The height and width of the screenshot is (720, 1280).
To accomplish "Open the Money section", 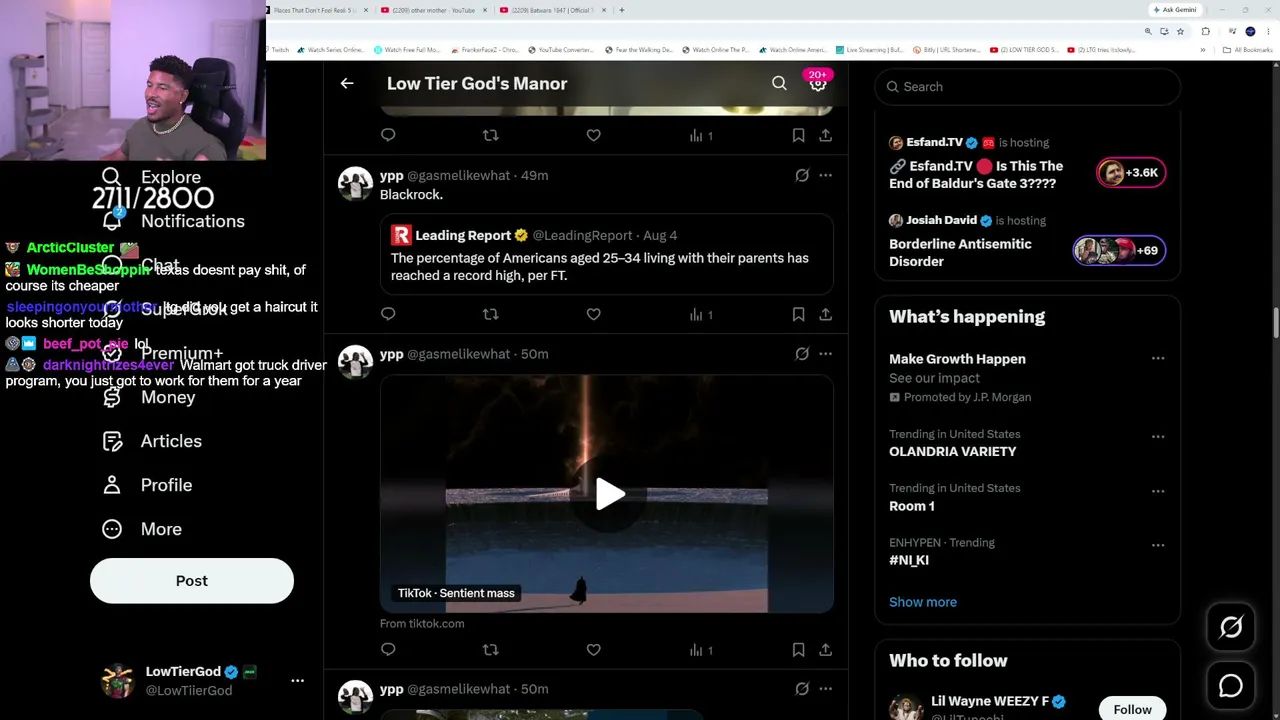I will 148,397.
